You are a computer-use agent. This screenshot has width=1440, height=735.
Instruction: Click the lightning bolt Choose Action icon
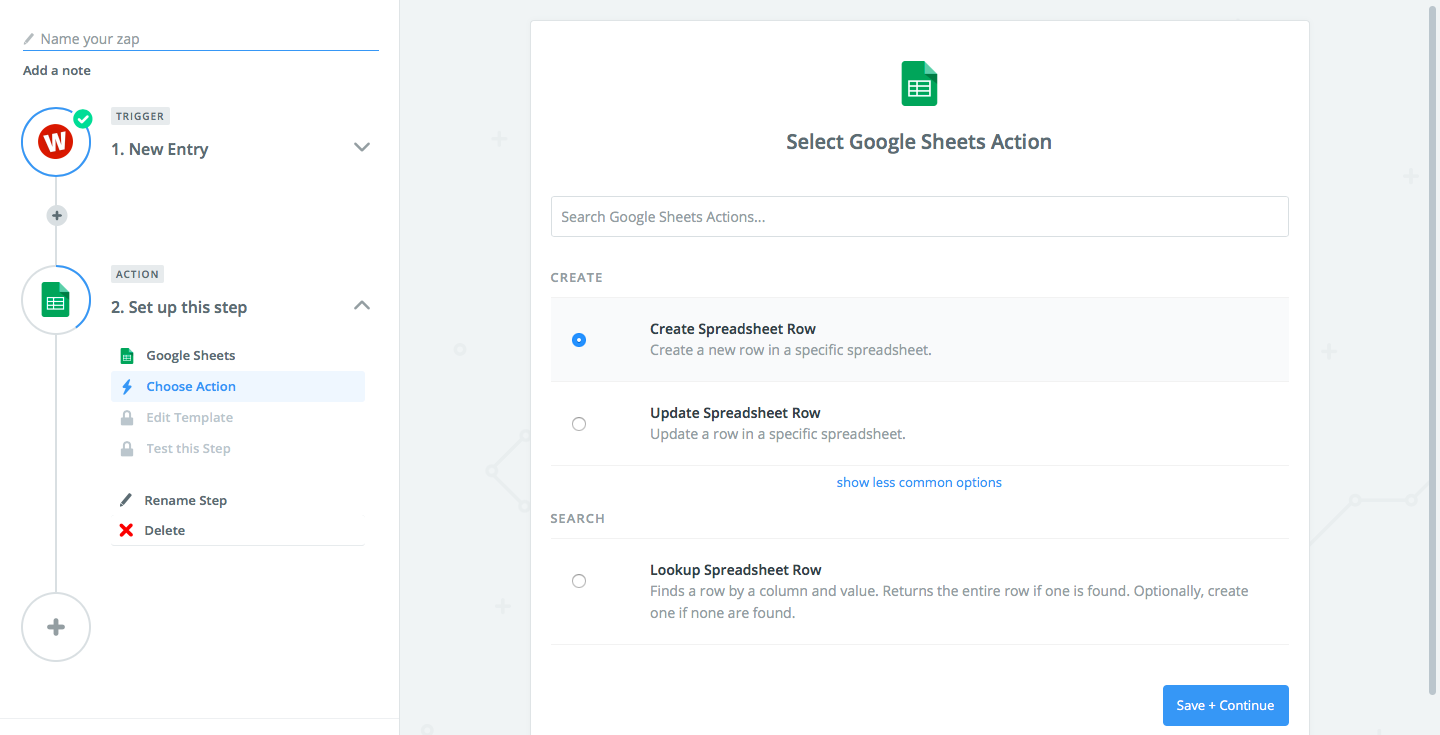pyautogui.click(x=127, y=387)
